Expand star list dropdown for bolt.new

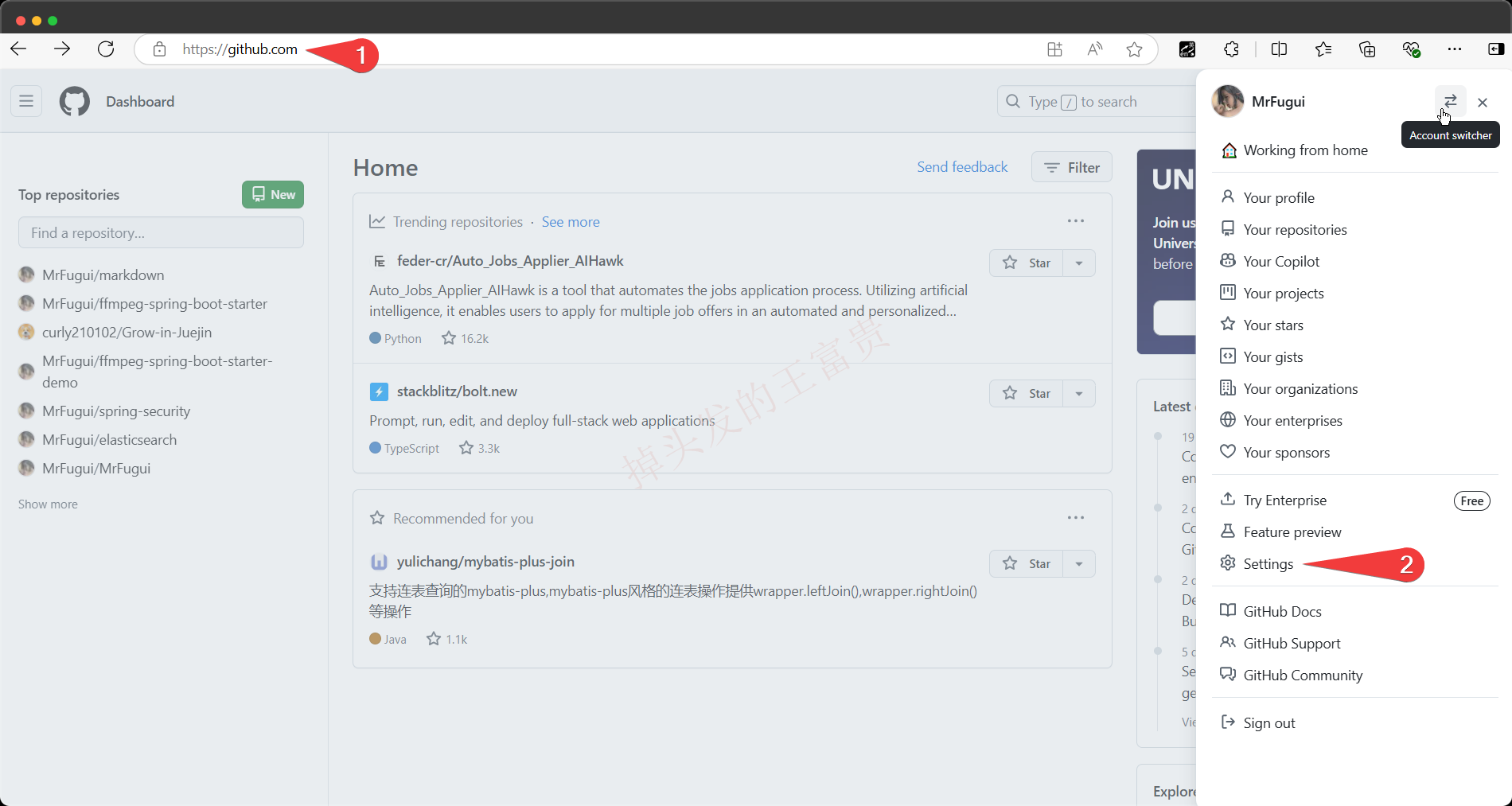point(1079,393)
